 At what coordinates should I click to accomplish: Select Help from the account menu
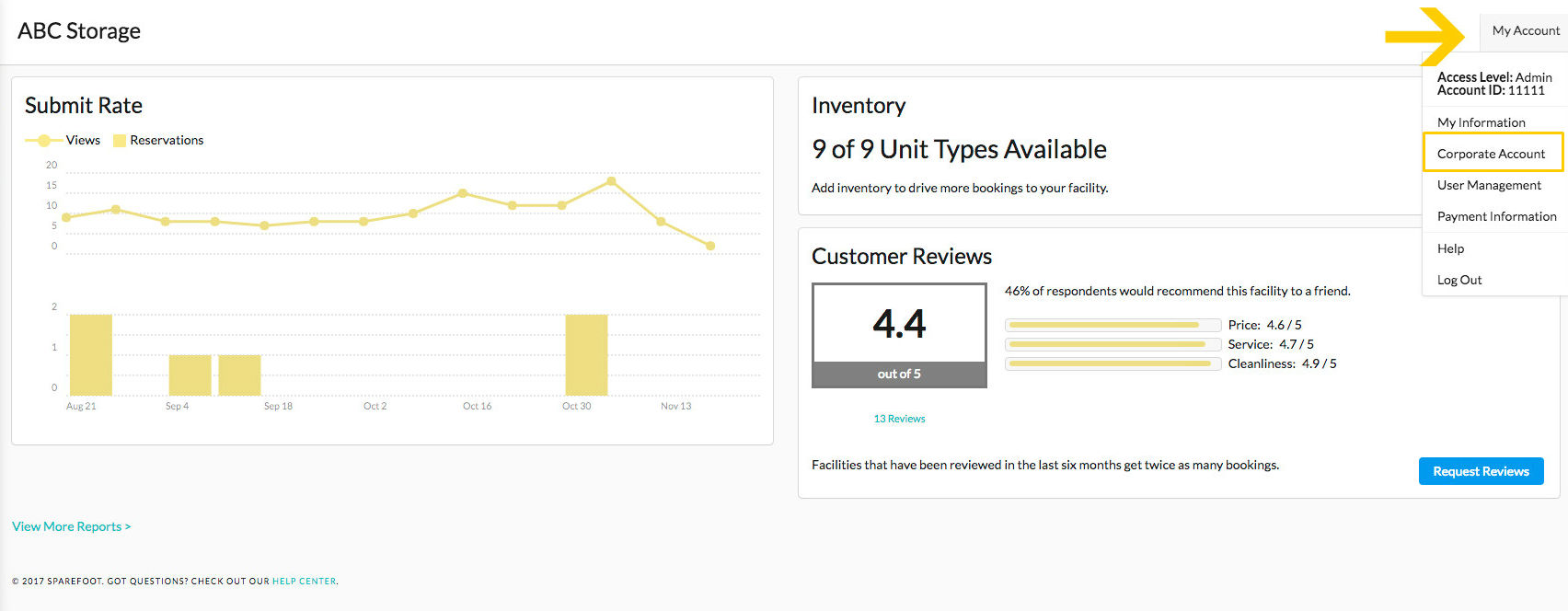[x=1450, y=248]
